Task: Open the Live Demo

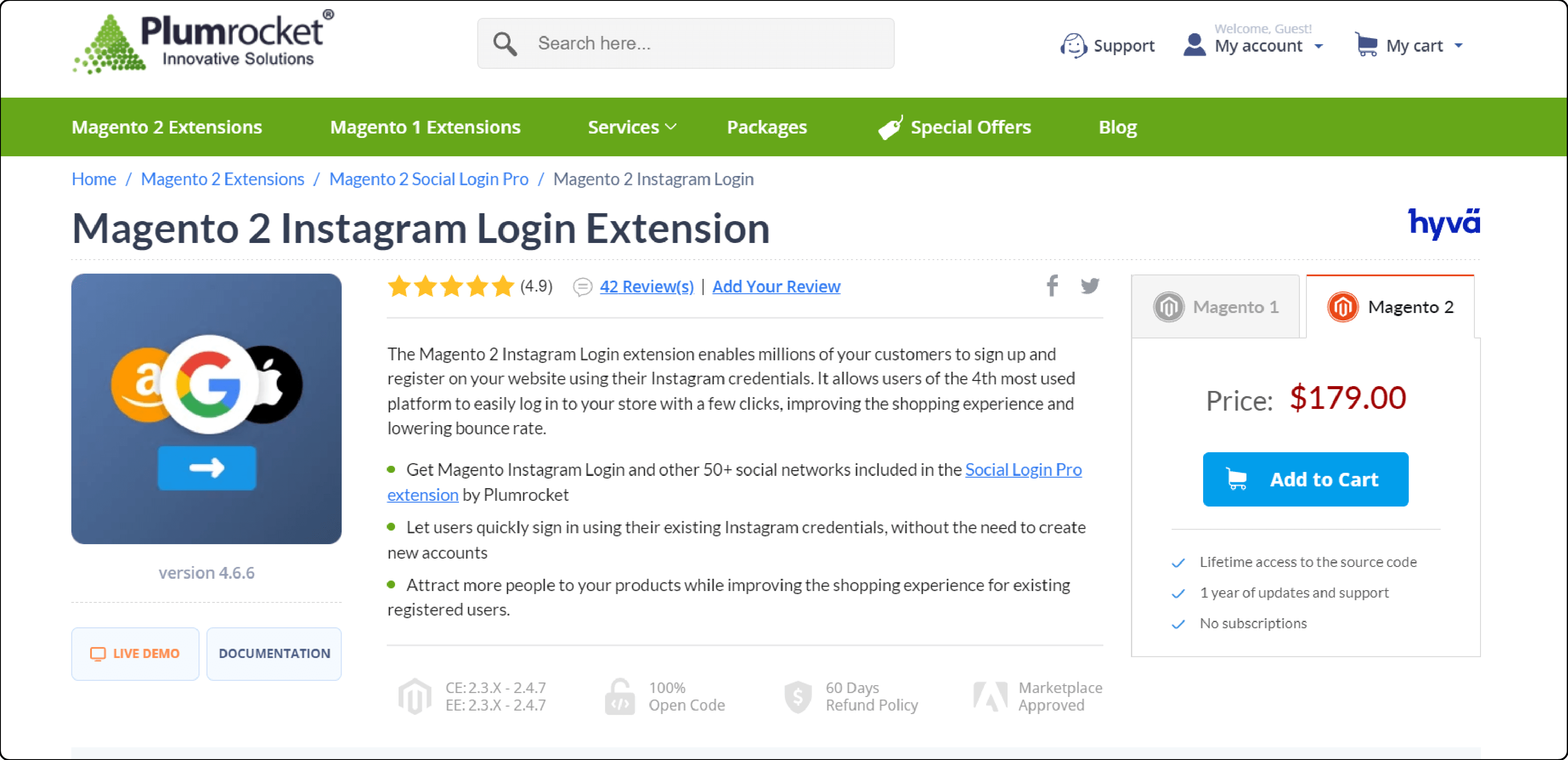Action: coord(135,654)
